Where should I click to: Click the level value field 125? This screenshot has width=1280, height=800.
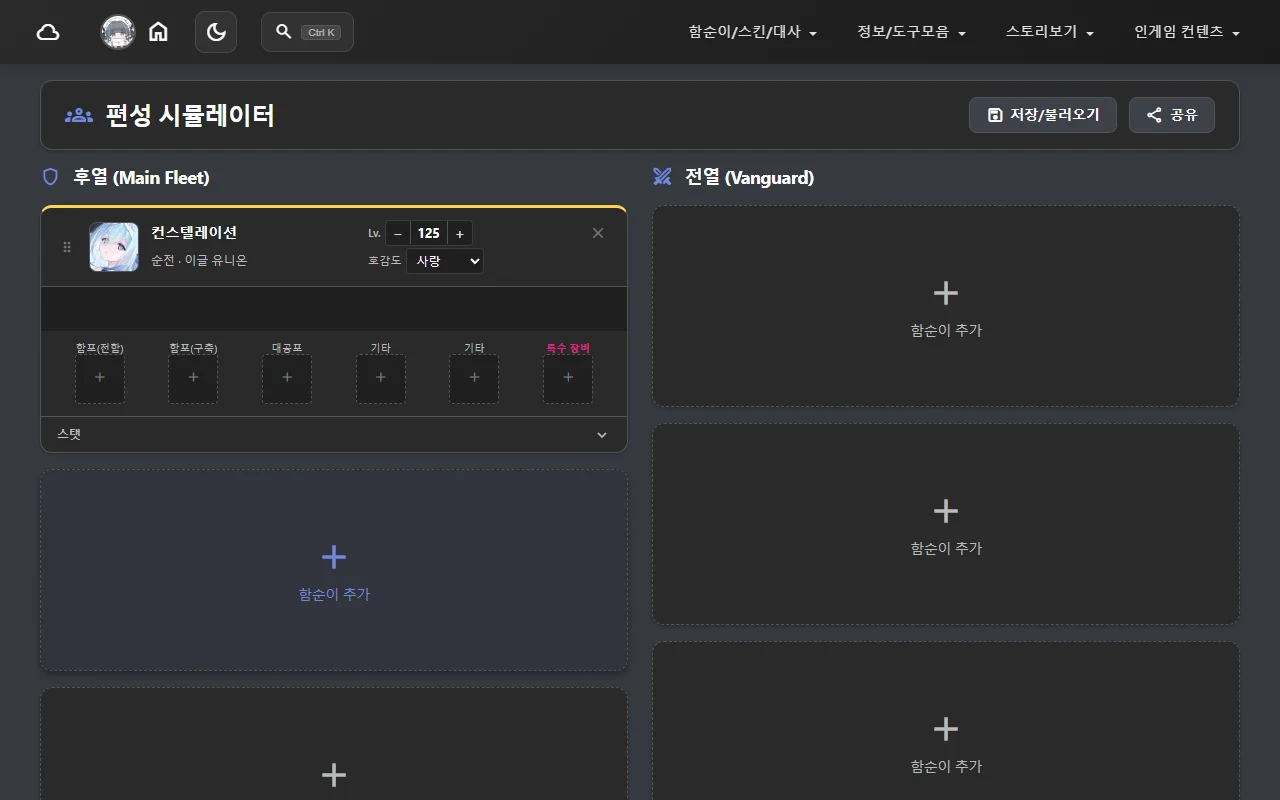(429, 233)
